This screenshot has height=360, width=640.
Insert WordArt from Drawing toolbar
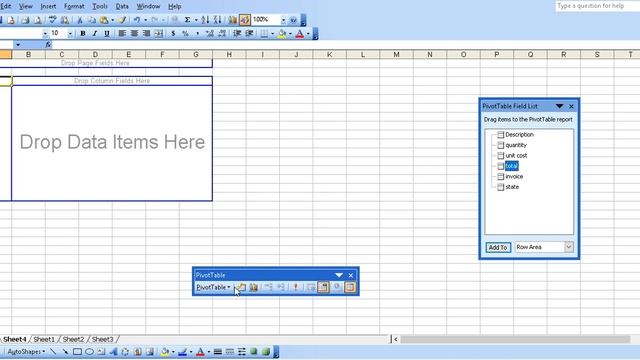pos(113,351)
